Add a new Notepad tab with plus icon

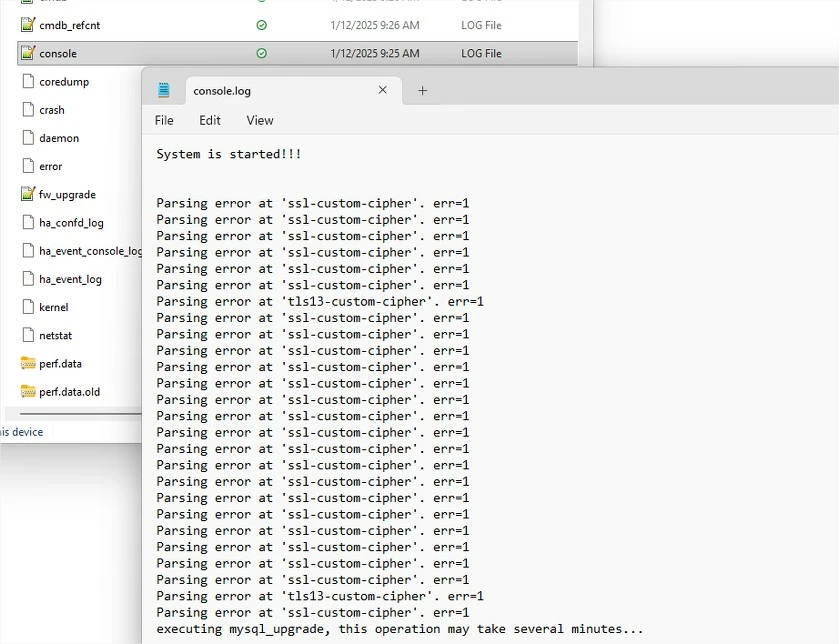[422, 90]
